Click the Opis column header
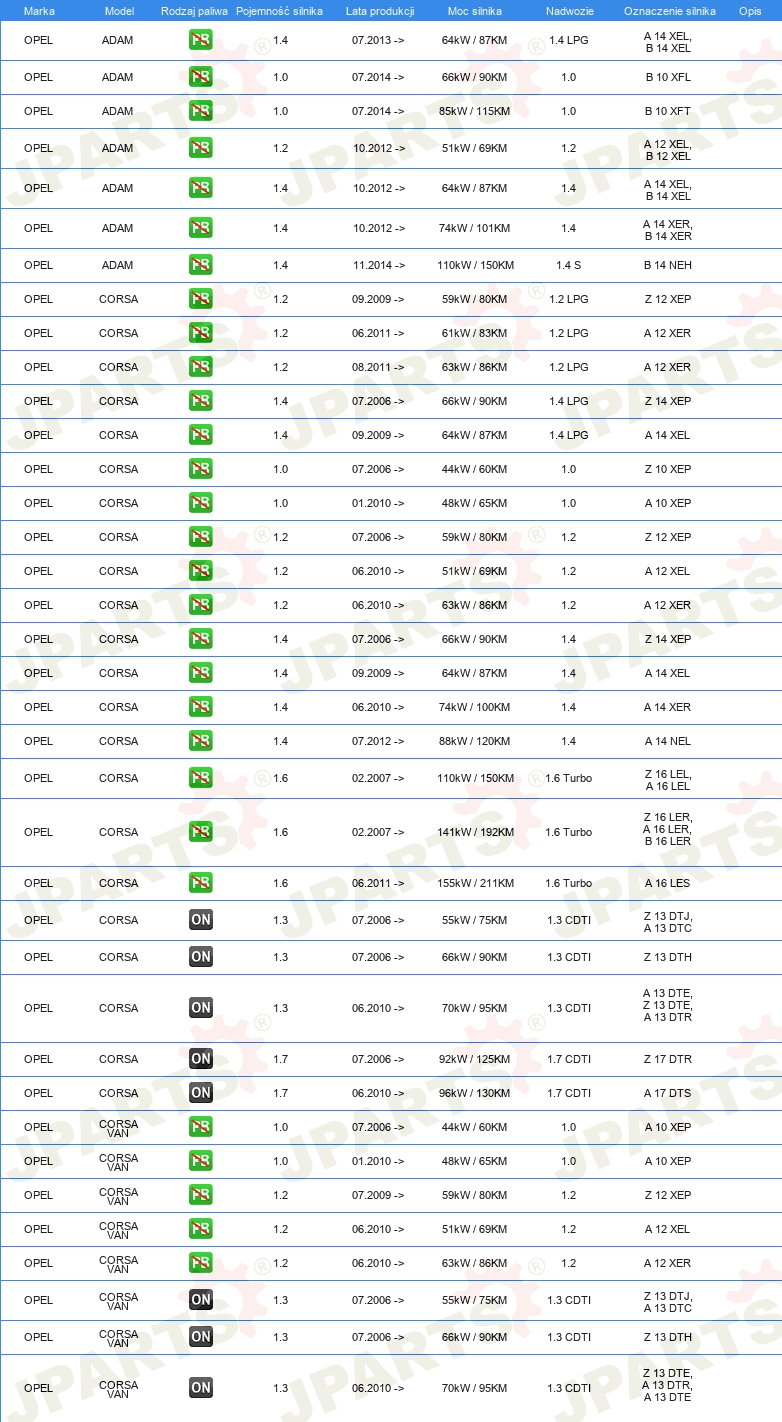This screenshot has width=782, height=1422. (749, 10)
